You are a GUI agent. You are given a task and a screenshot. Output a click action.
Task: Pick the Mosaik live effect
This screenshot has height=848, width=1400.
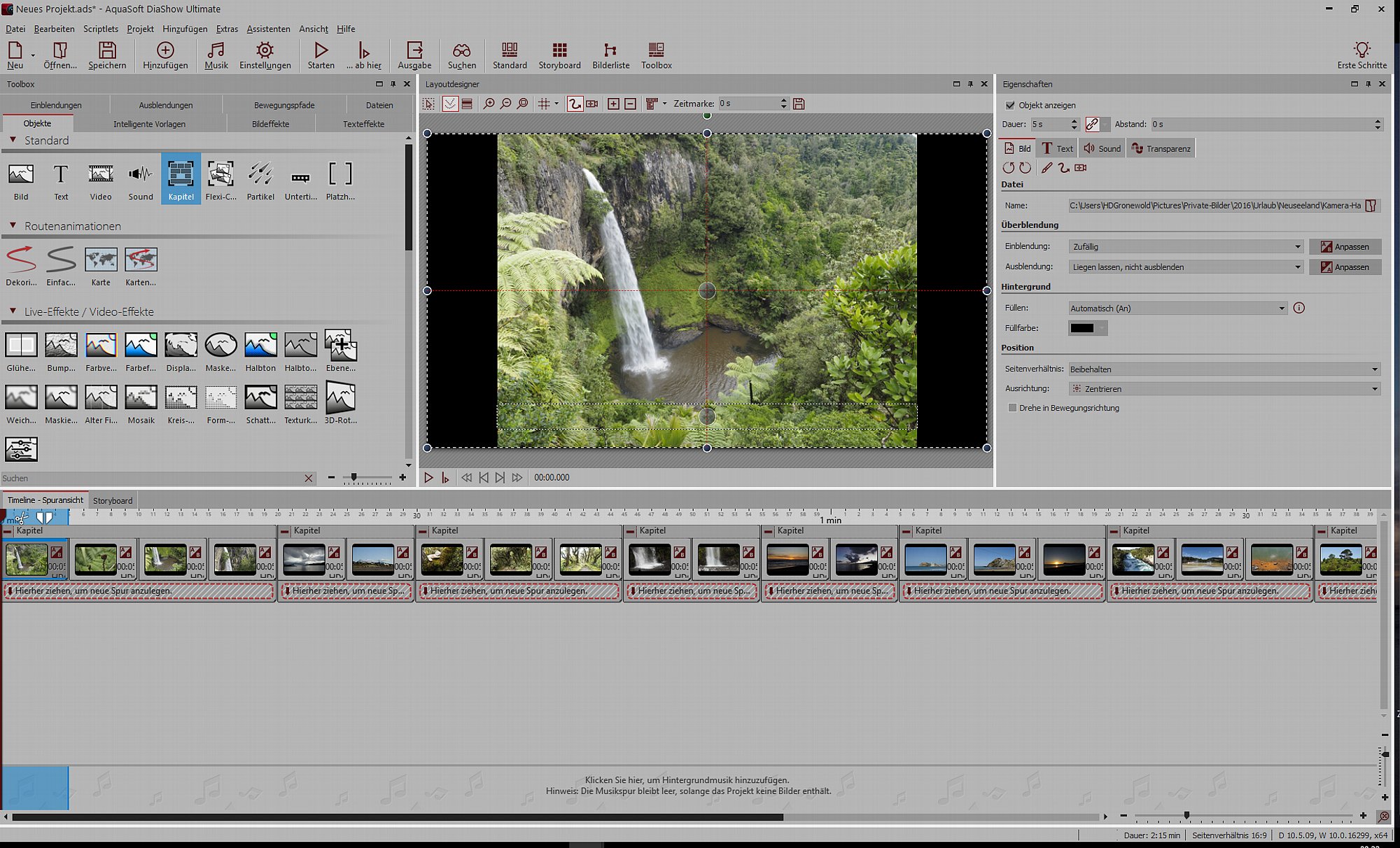pos(141,404)
